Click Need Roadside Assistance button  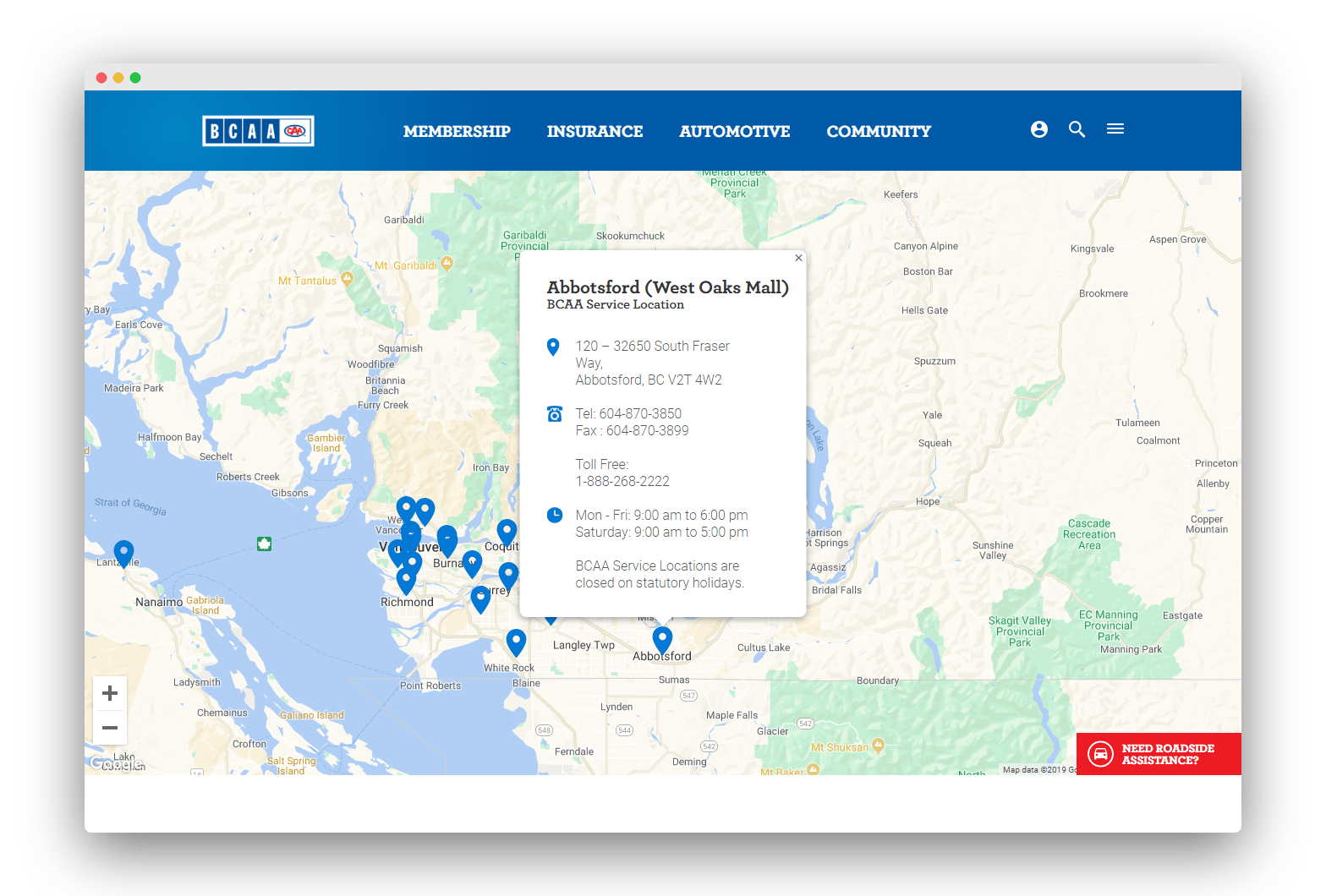(1159, 754)
